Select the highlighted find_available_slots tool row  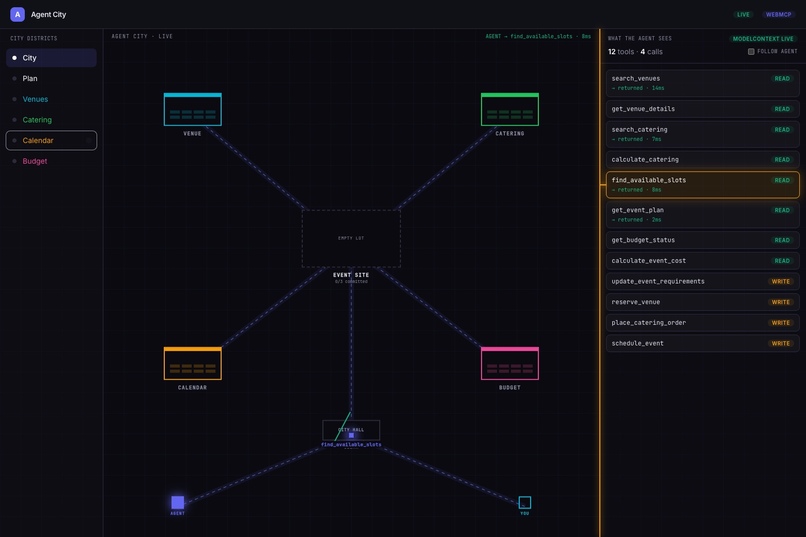point(703,184)
